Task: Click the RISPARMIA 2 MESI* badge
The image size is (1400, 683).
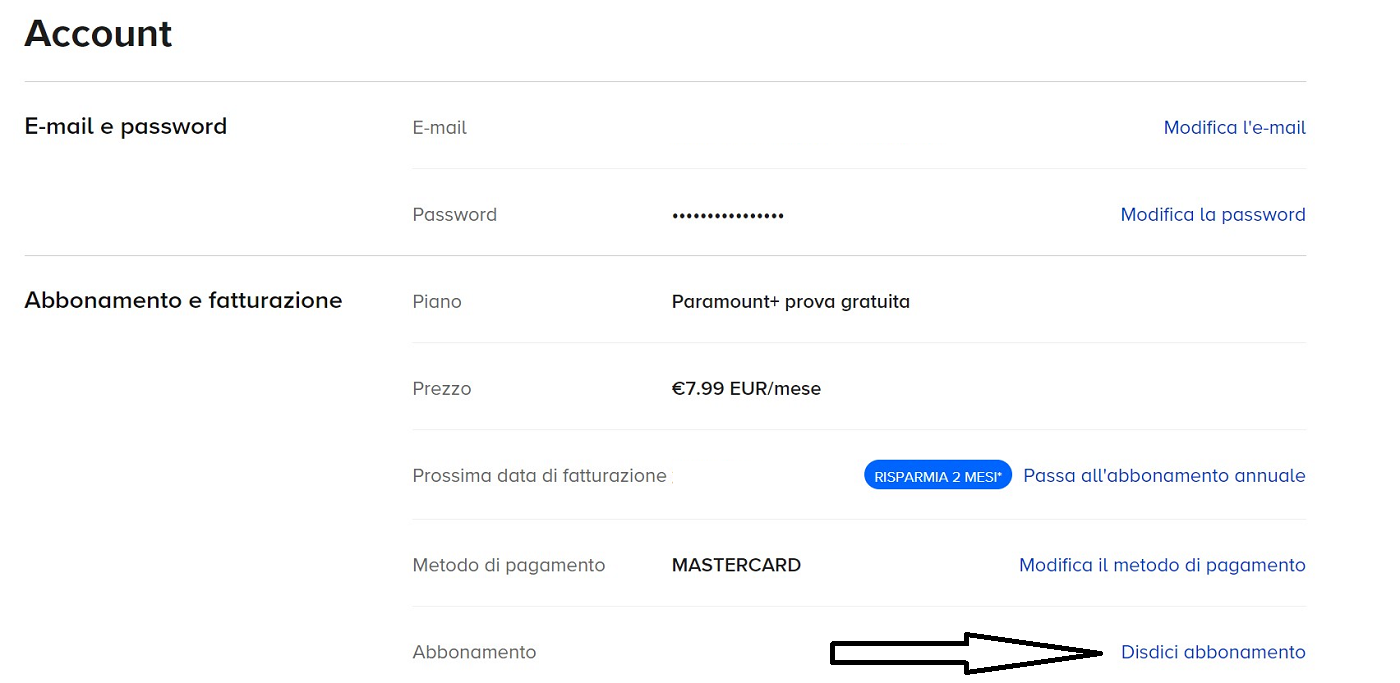Action: click(937, 474)
